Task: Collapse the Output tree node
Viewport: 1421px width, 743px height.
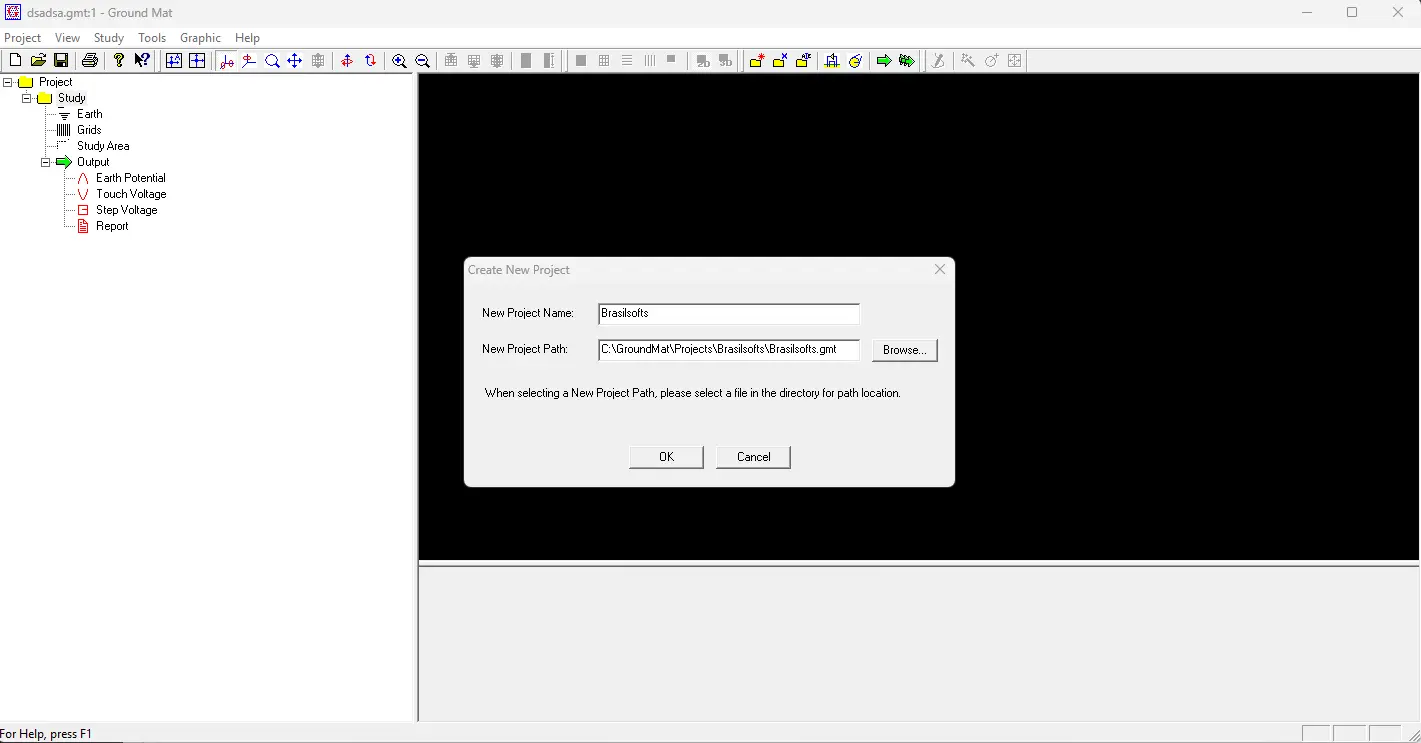Action: point(46,162)
